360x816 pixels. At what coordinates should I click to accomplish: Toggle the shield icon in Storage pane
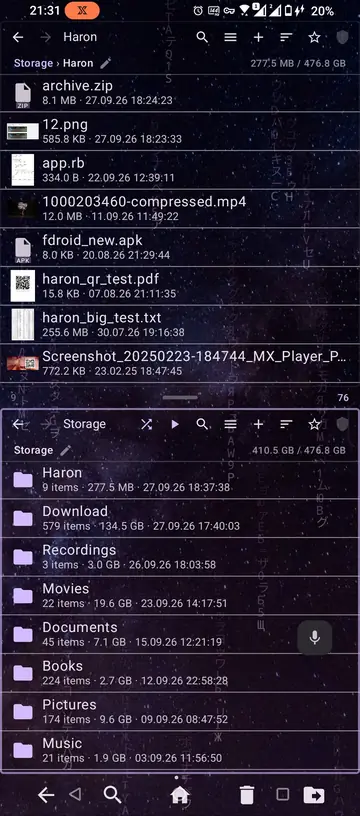coord(342,424)
